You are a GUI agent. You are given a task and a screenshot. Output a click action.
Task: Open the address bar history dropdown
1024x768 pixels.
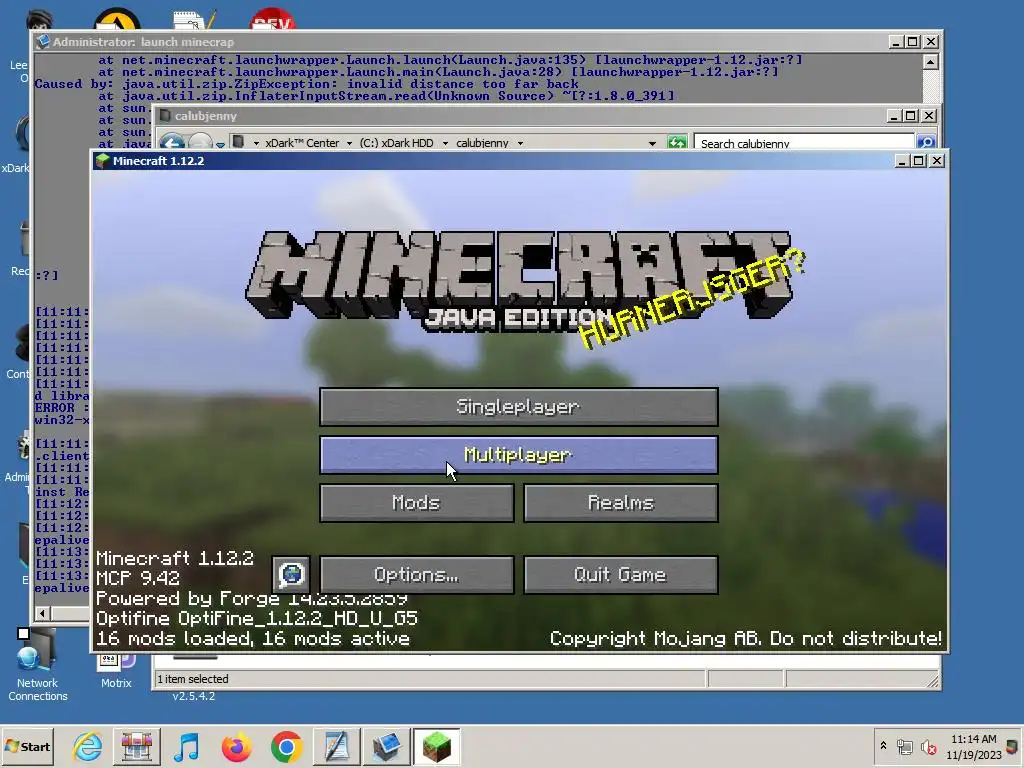tap(652, 143)
